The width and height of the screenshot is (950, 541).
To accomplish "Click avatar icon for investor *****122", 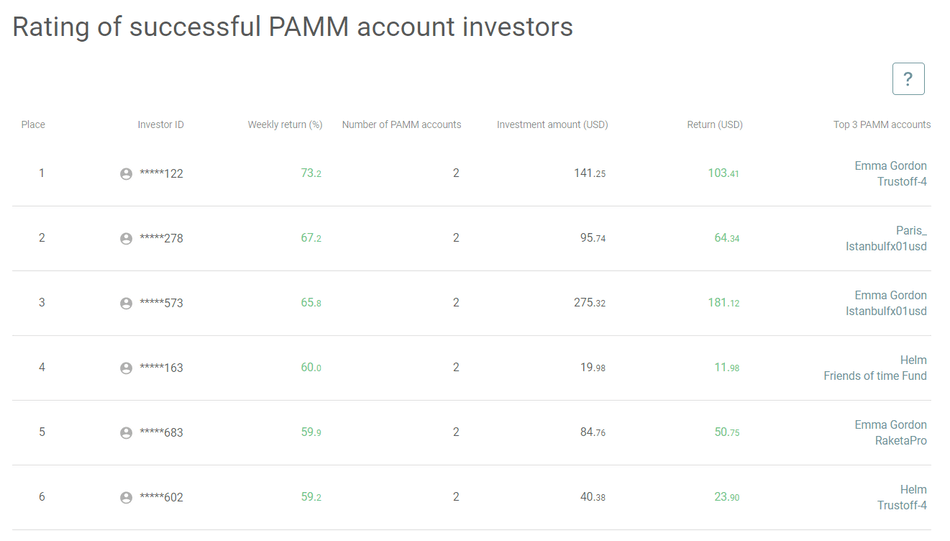I will click(x=126, y=174).
